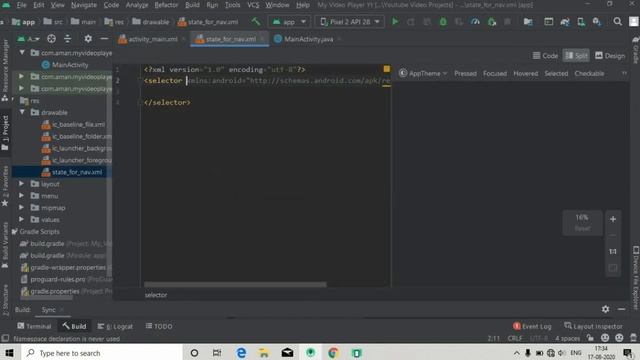Open the Navigate menu
Image resolution: width=640 pixels, height=360 pixels.
click(84, 5)
